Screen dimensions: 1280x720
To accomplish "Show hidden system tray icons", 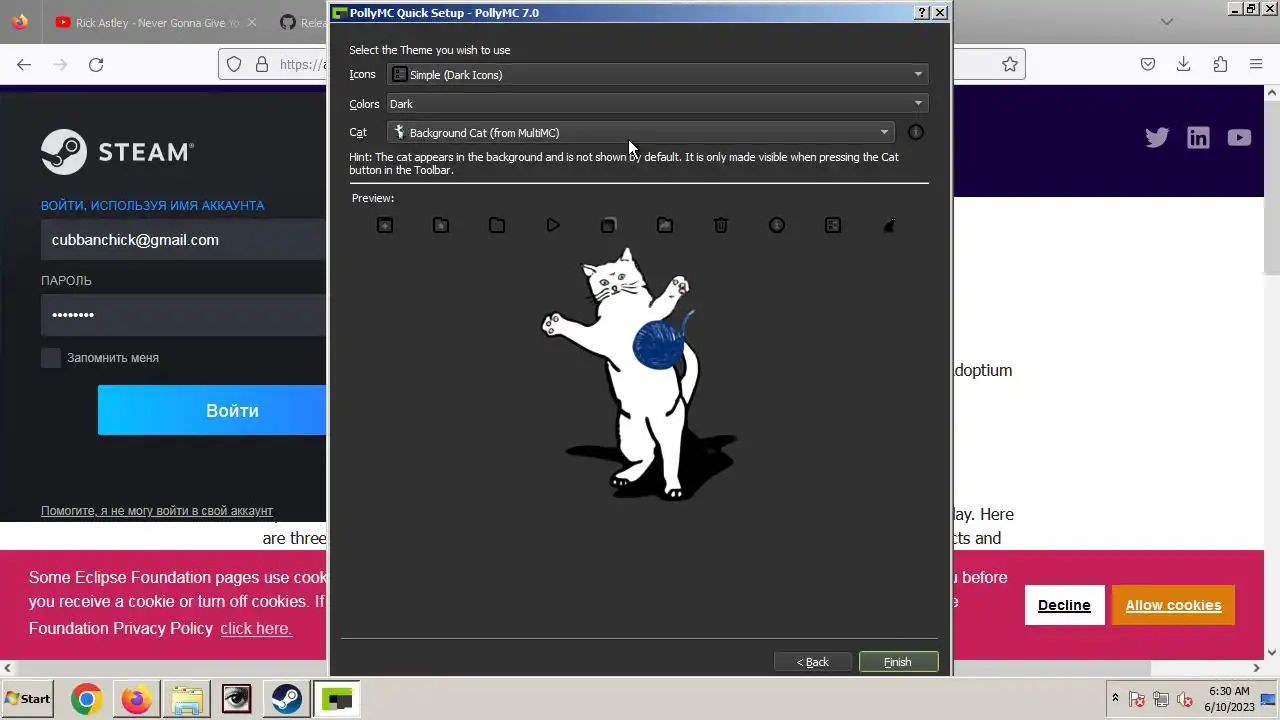I will tap(1115, 698).
